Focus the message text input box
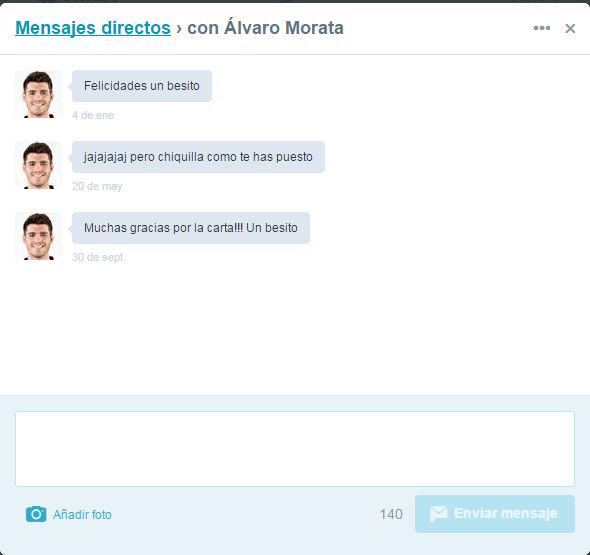The width and height of the screenshot is (590, 555). [295, 449]
